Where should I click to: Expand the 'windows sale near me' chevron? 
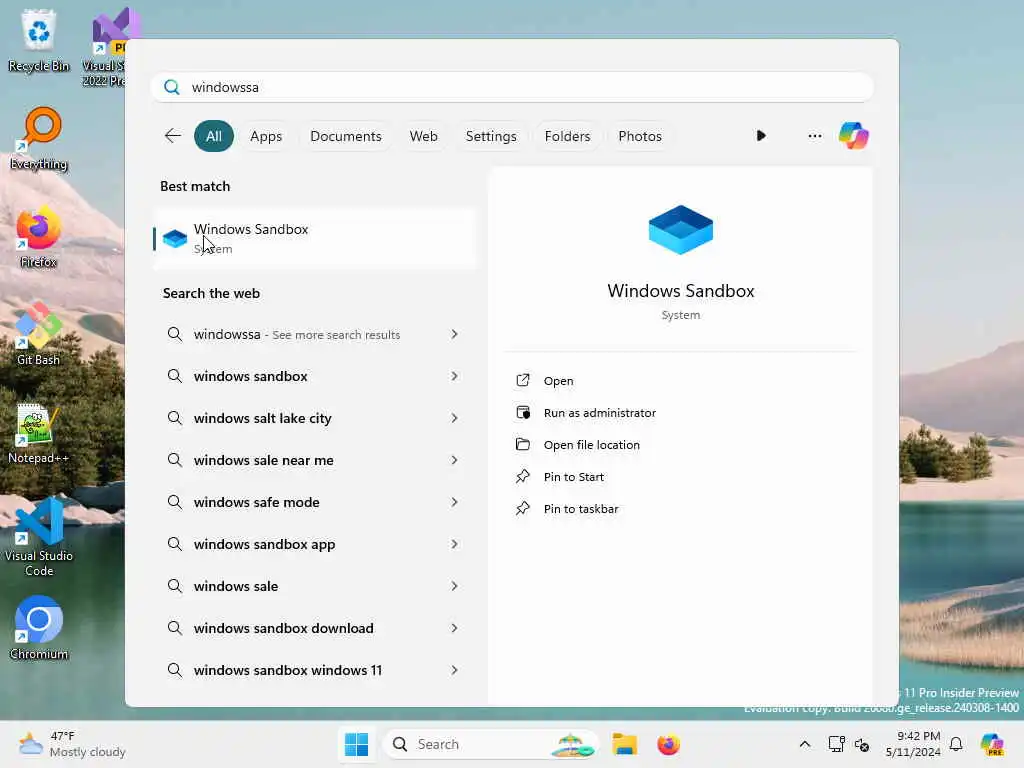[455, 460]
